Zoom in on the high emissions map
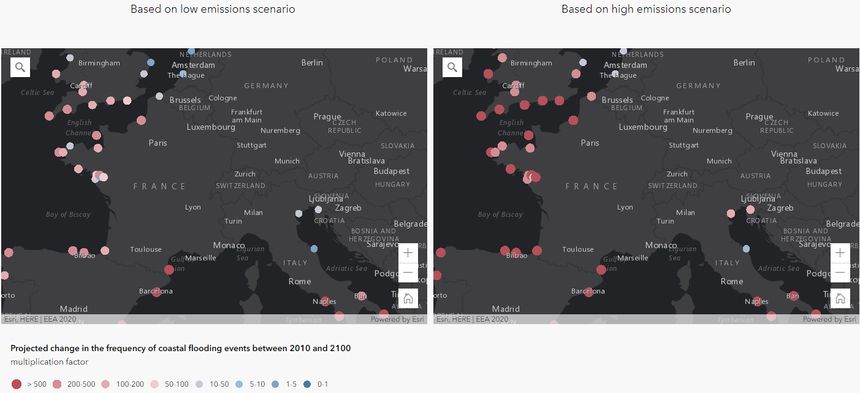Image resolution: width=860 pixels, height=393 pixels. click(x=840, y=253)
